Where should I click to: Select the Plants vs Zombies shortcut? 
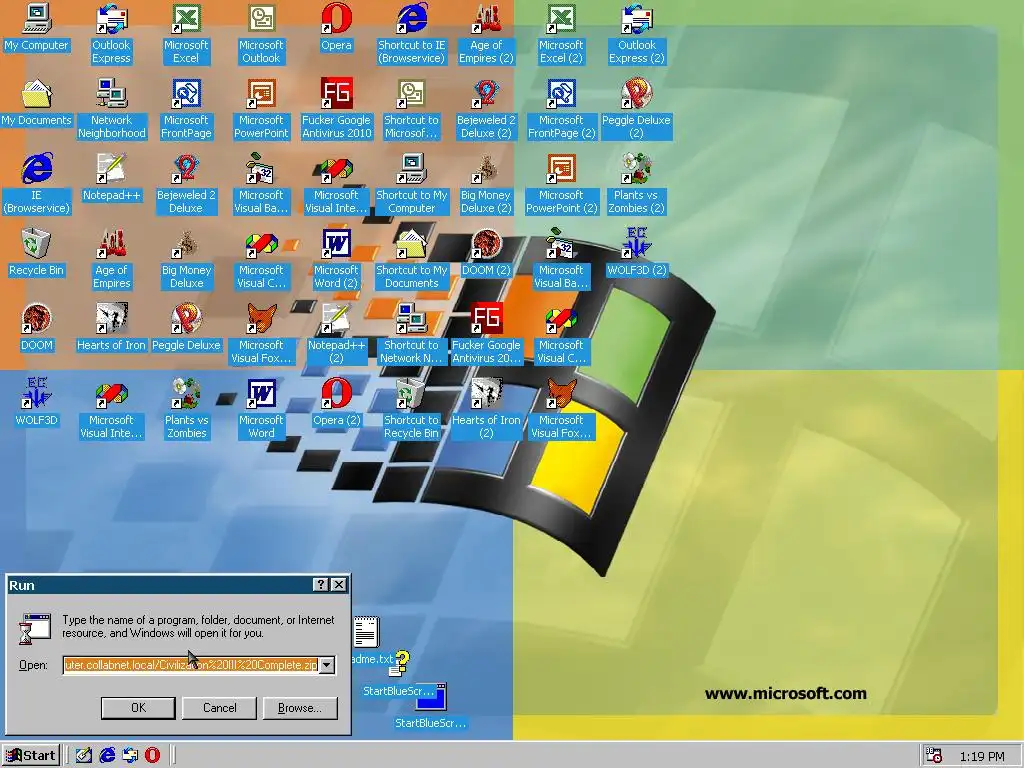tap(186, 409)
